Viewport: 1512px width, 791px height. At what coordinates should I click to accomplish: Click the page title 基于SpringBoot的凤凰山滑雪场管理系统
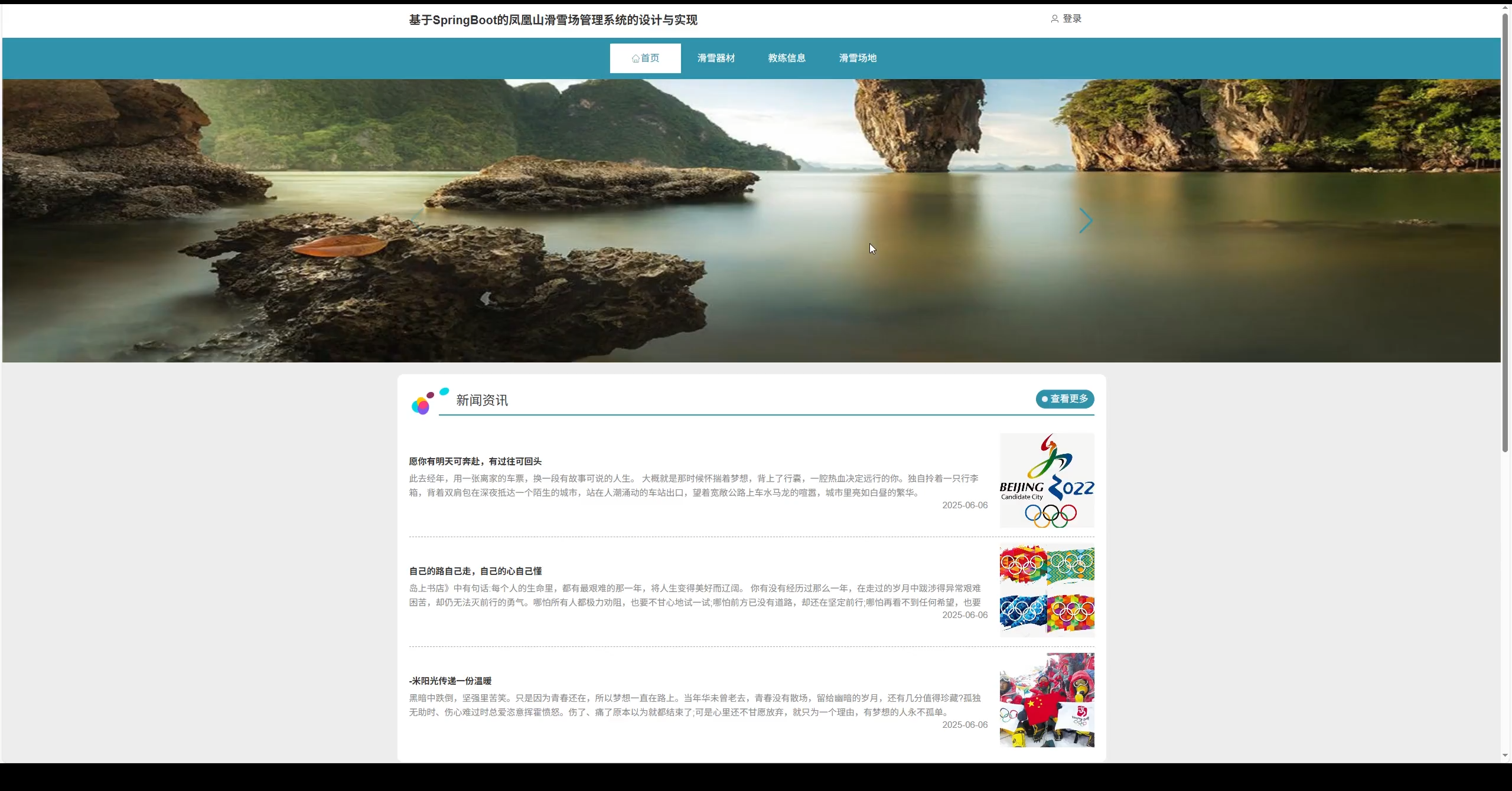553,20
